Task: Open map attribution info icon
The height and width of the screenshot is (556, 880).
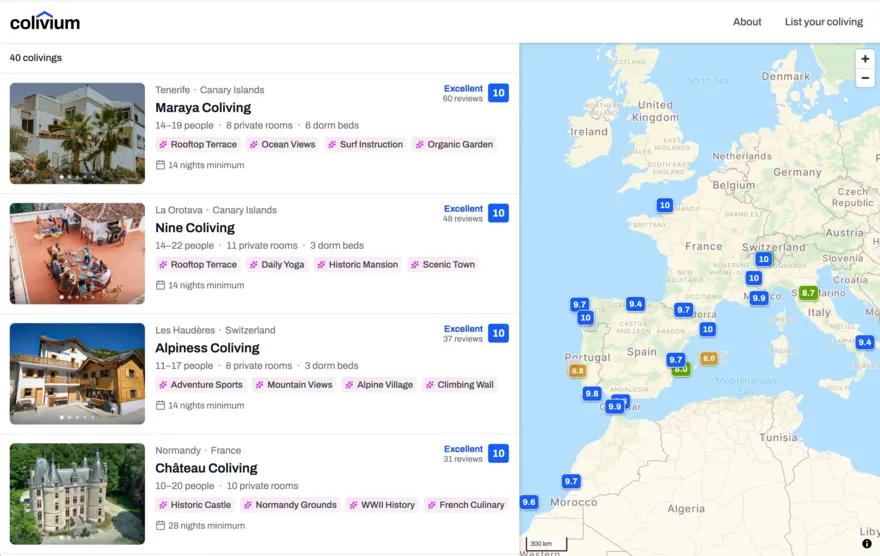Action: pyautogui.click(x=866, y=544)
